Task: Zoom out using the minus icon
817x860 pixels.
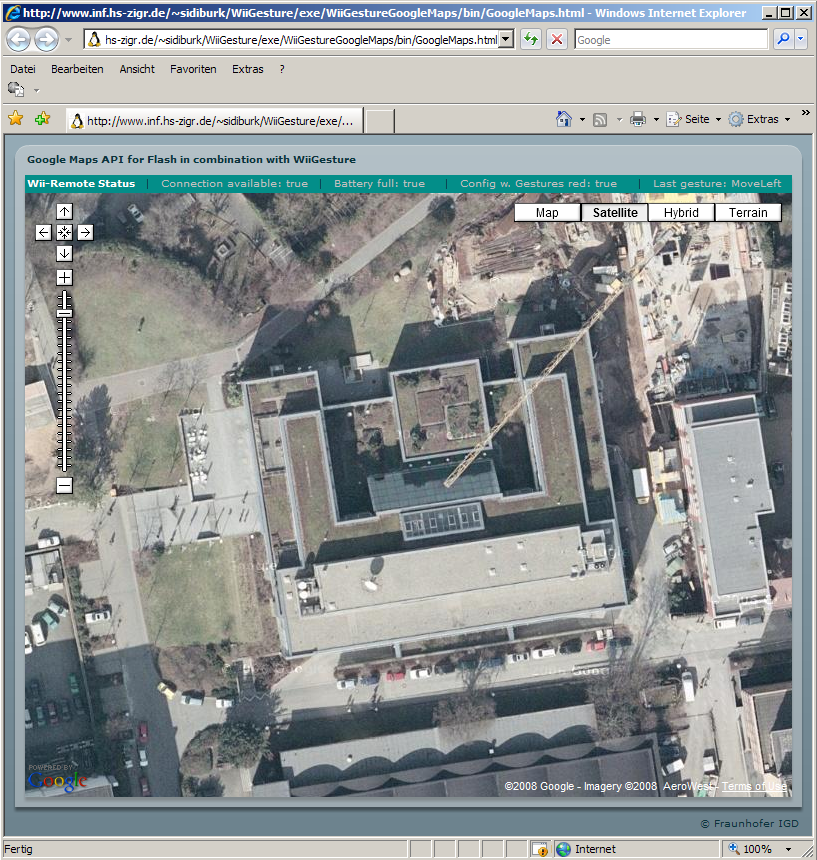Action: click(x=64, y=485)
